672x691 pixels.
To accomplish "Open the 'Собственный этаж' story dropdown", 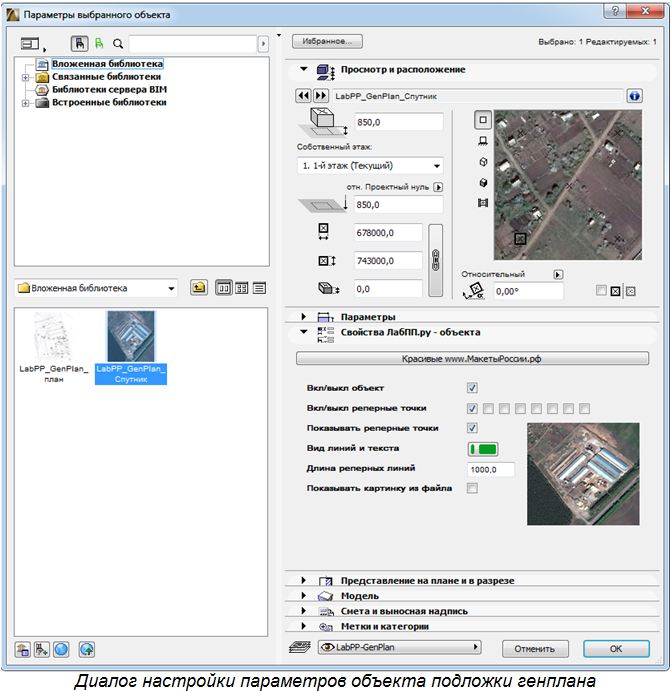I will click(370, 166).
